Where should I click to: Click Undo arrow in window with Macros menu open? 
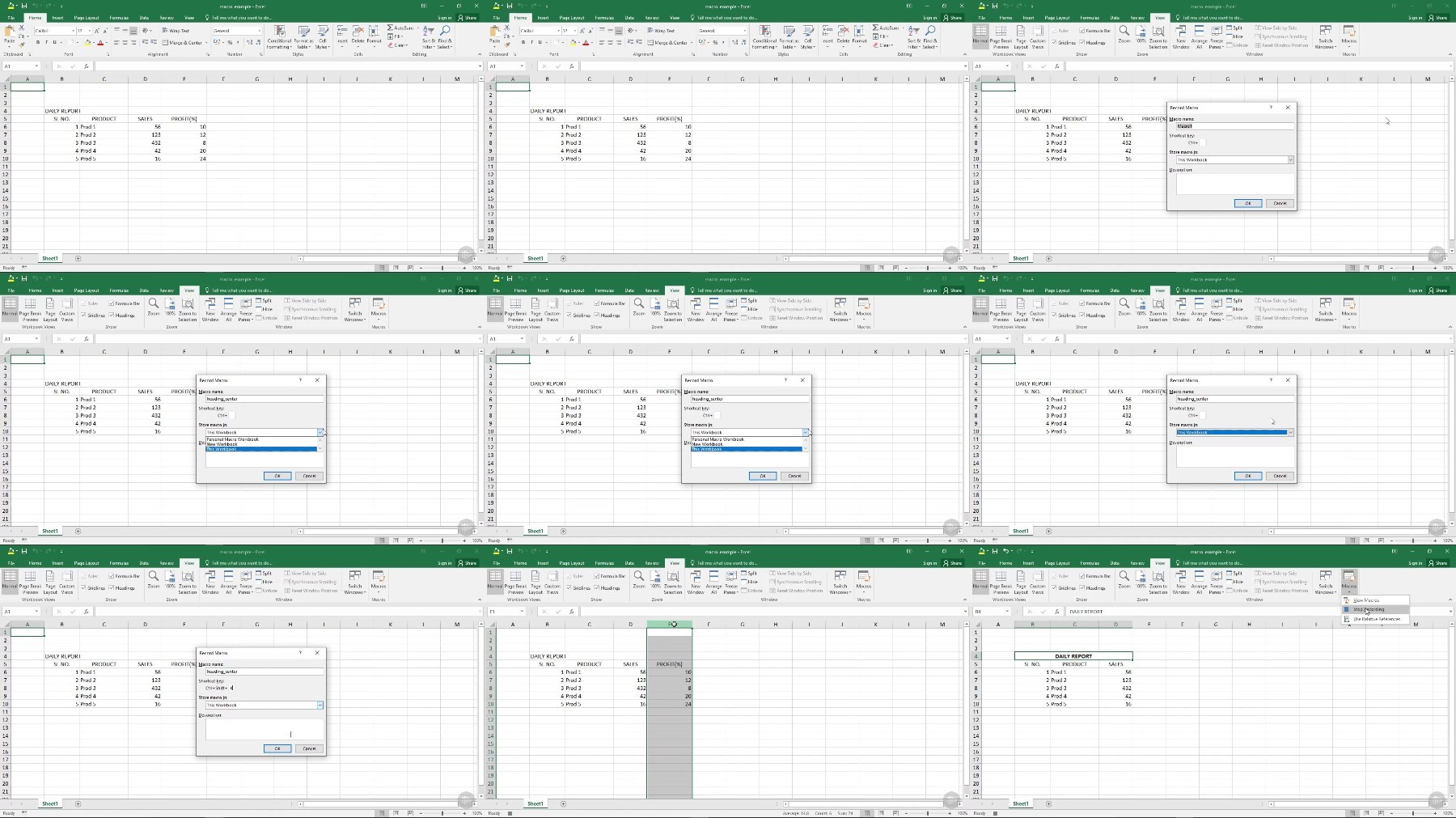click(1005, 551)
